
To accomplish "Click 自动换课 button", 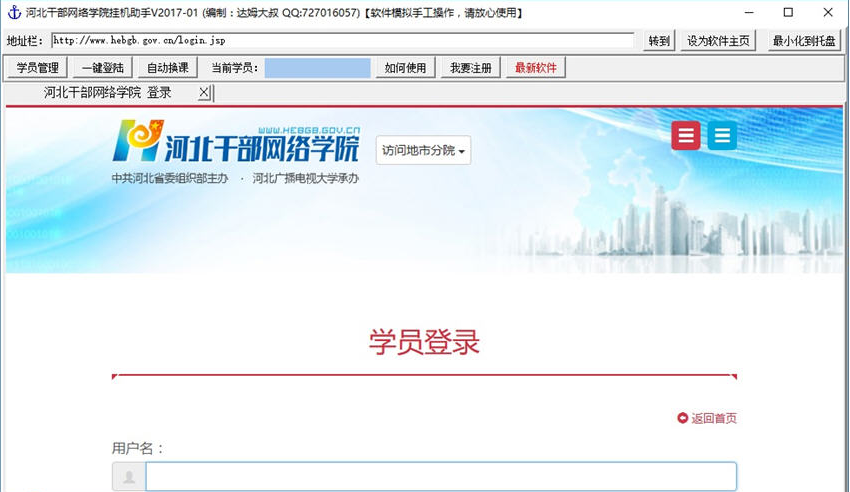I will coord(168,68).
